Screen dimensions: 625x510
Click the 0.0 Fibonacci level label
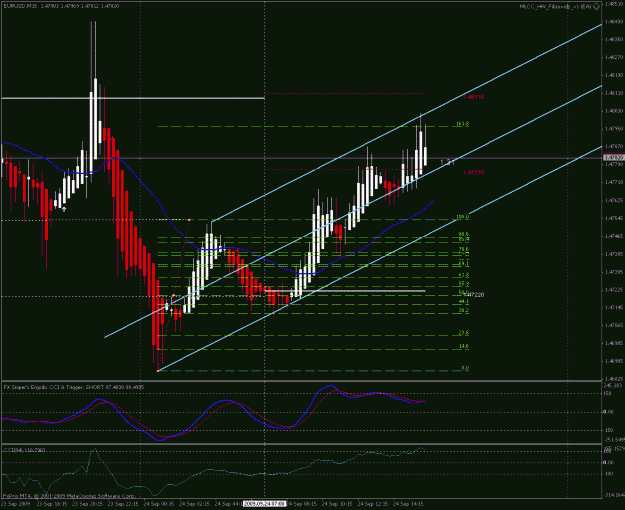click(x=465, y=368)
